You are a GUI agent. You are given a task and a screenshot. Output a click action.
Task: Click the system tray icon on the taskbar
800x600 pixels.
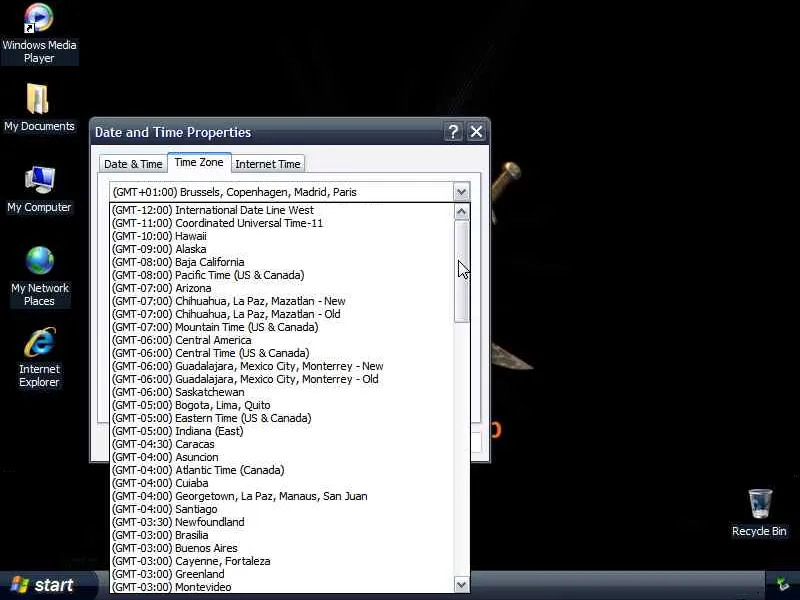[x=781, y=584]
